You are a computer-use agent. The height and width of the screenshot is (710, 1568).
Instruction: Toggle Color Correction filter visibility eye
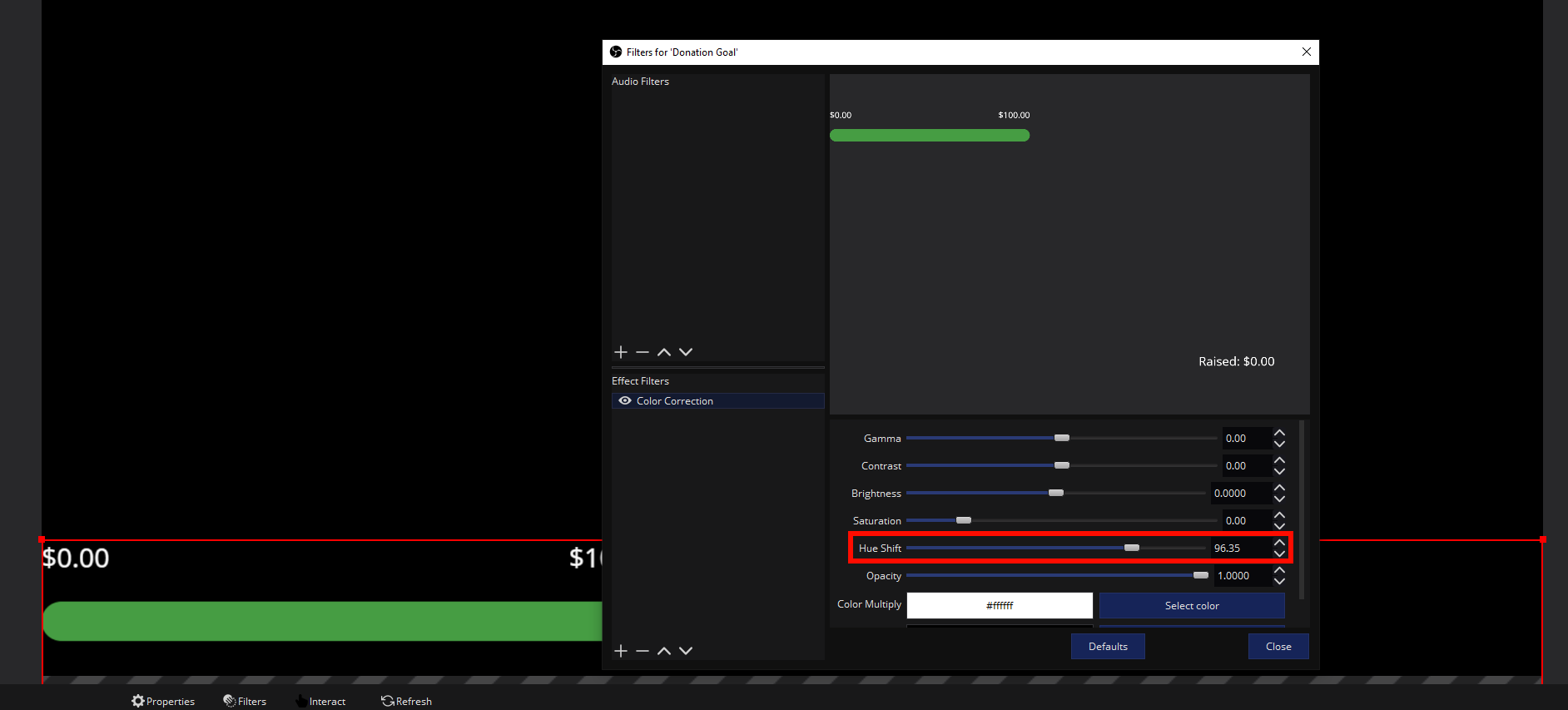click(x=625, y=401)
